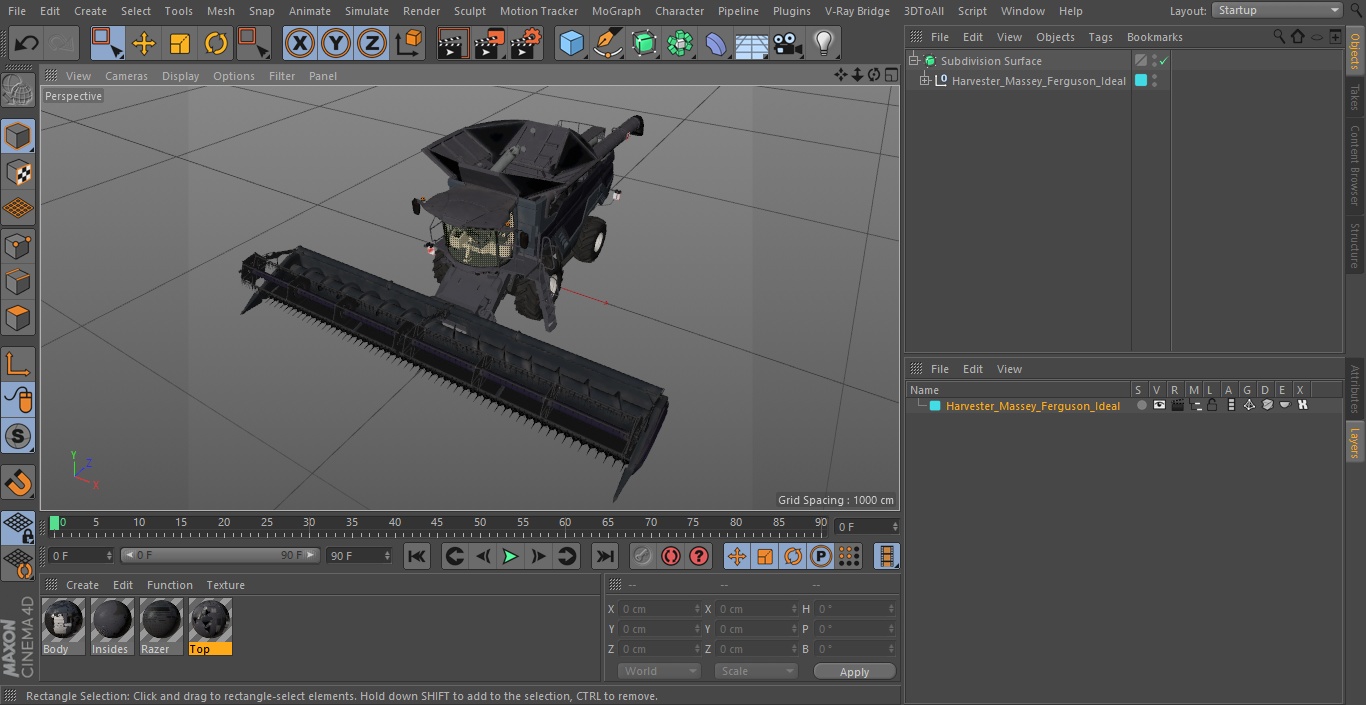Step to the next frame
Image resolution: width=1366 pixels, height=705 pixels.
(538, 556)
